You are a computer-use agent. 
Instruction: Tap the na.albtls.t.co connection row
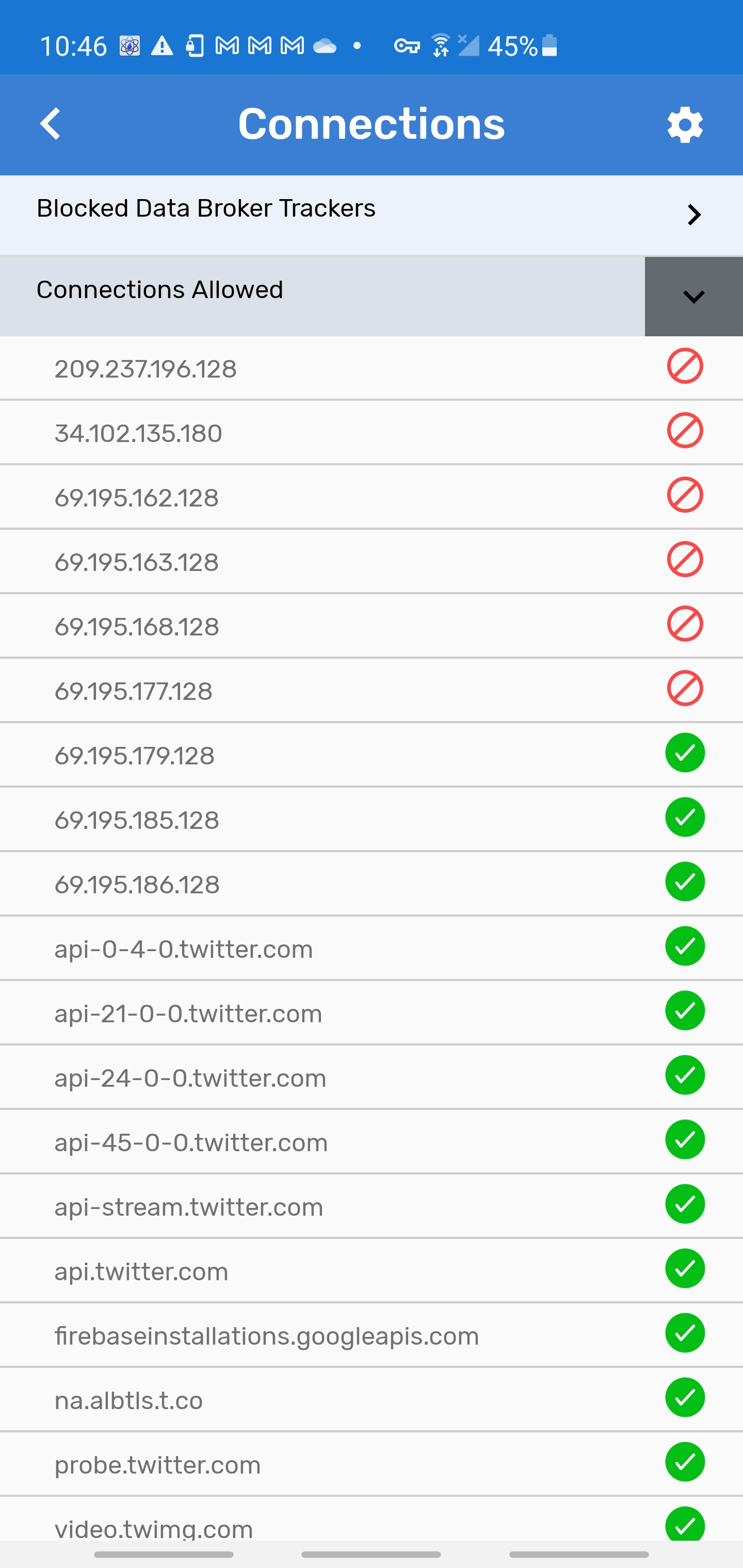[128, 1400]
